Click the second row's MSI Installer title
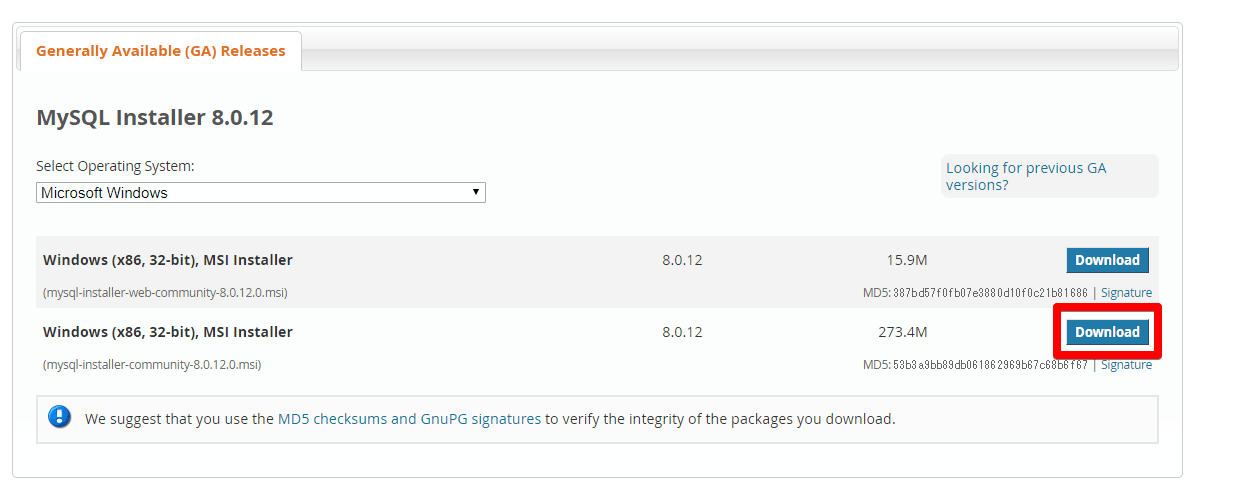Viewport: 1235px width, 489px height. click(168, 332)
